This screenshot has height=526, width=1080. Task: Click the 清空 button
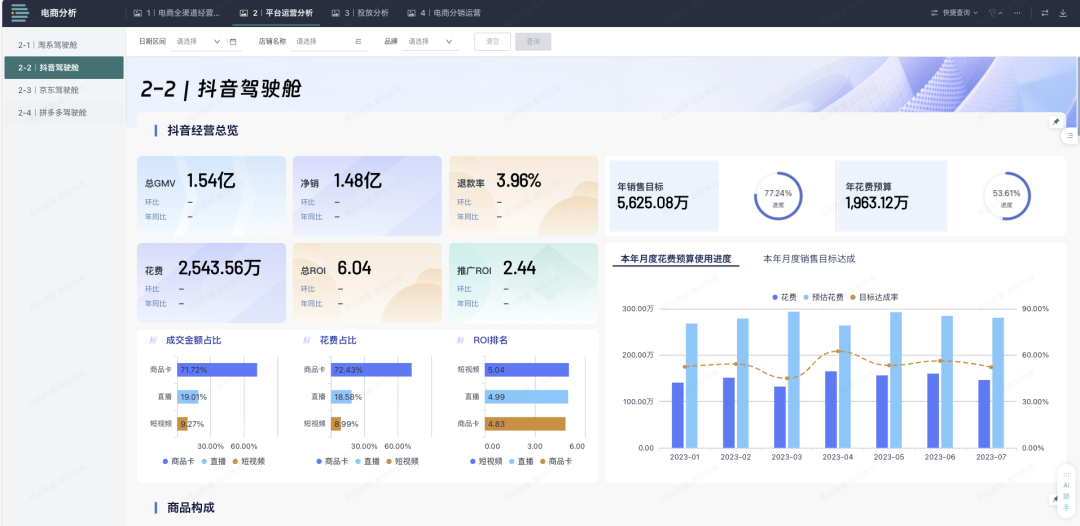[x=492, y=41]
